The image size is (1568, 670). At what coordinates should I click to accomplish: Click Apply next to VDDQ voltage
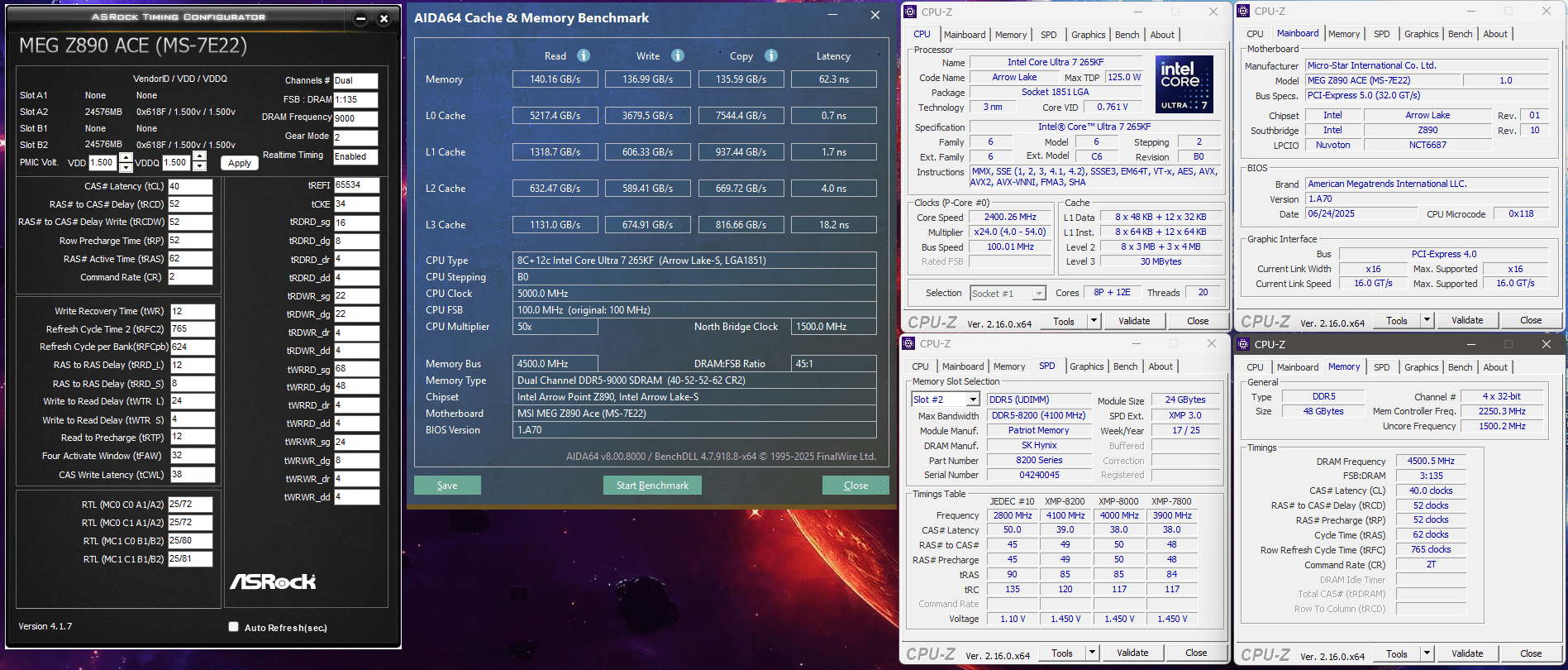(x=240, y=163)
